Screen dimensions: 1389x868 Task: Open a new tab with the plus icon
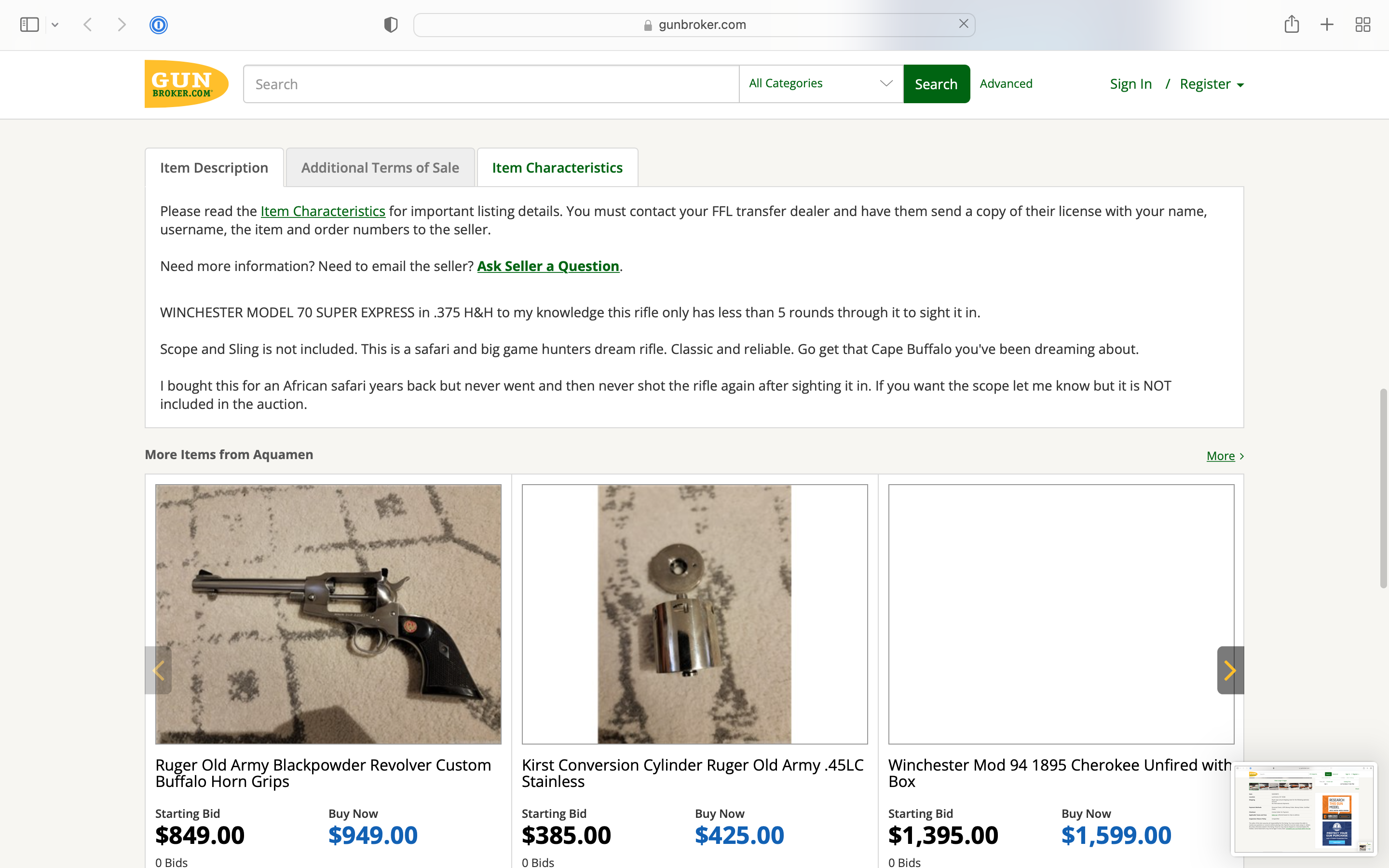pyautogui.click(x=1327, y=25)
